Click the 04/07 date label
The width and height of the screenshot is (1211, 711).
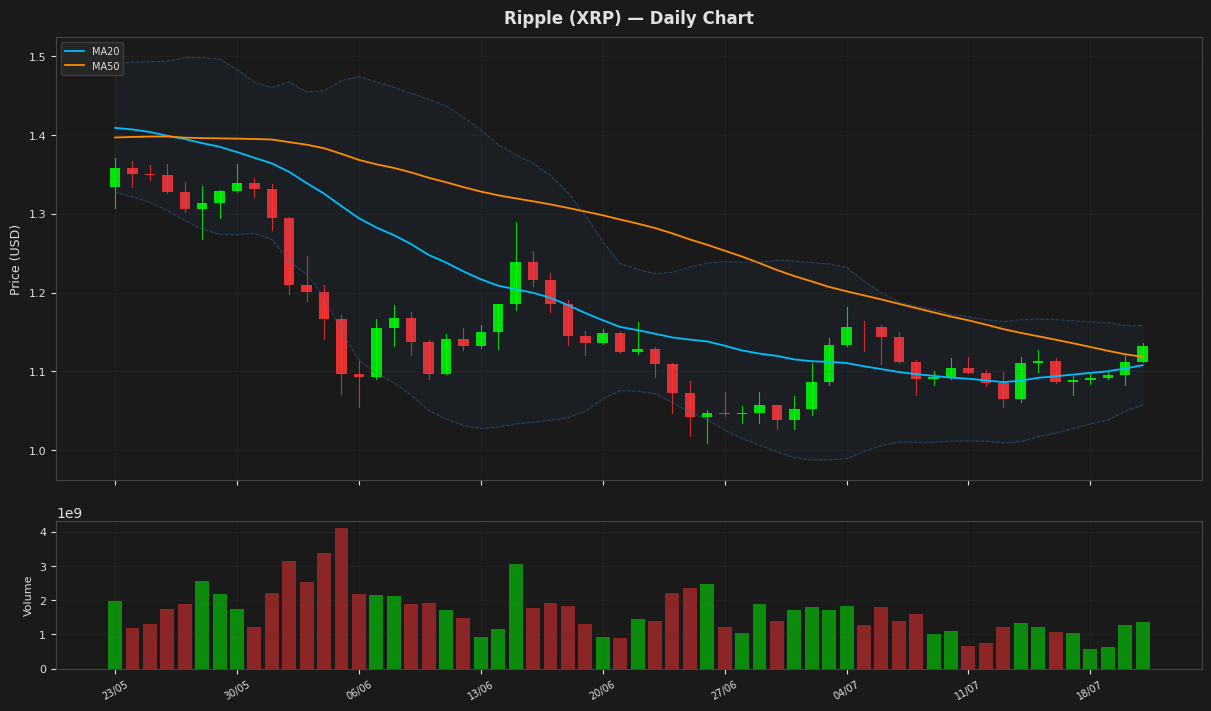coord(847,691)
